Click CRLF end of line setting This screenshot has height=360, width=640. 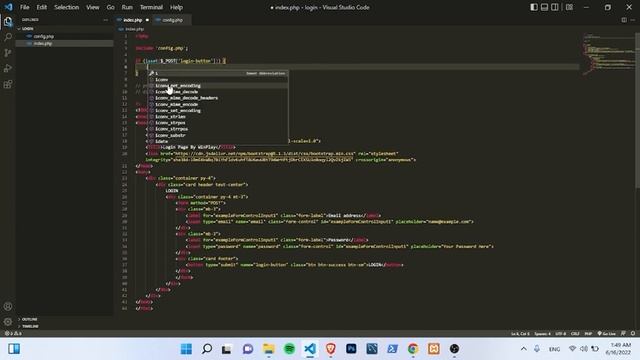pyautogui.click(x=575, y=333)
